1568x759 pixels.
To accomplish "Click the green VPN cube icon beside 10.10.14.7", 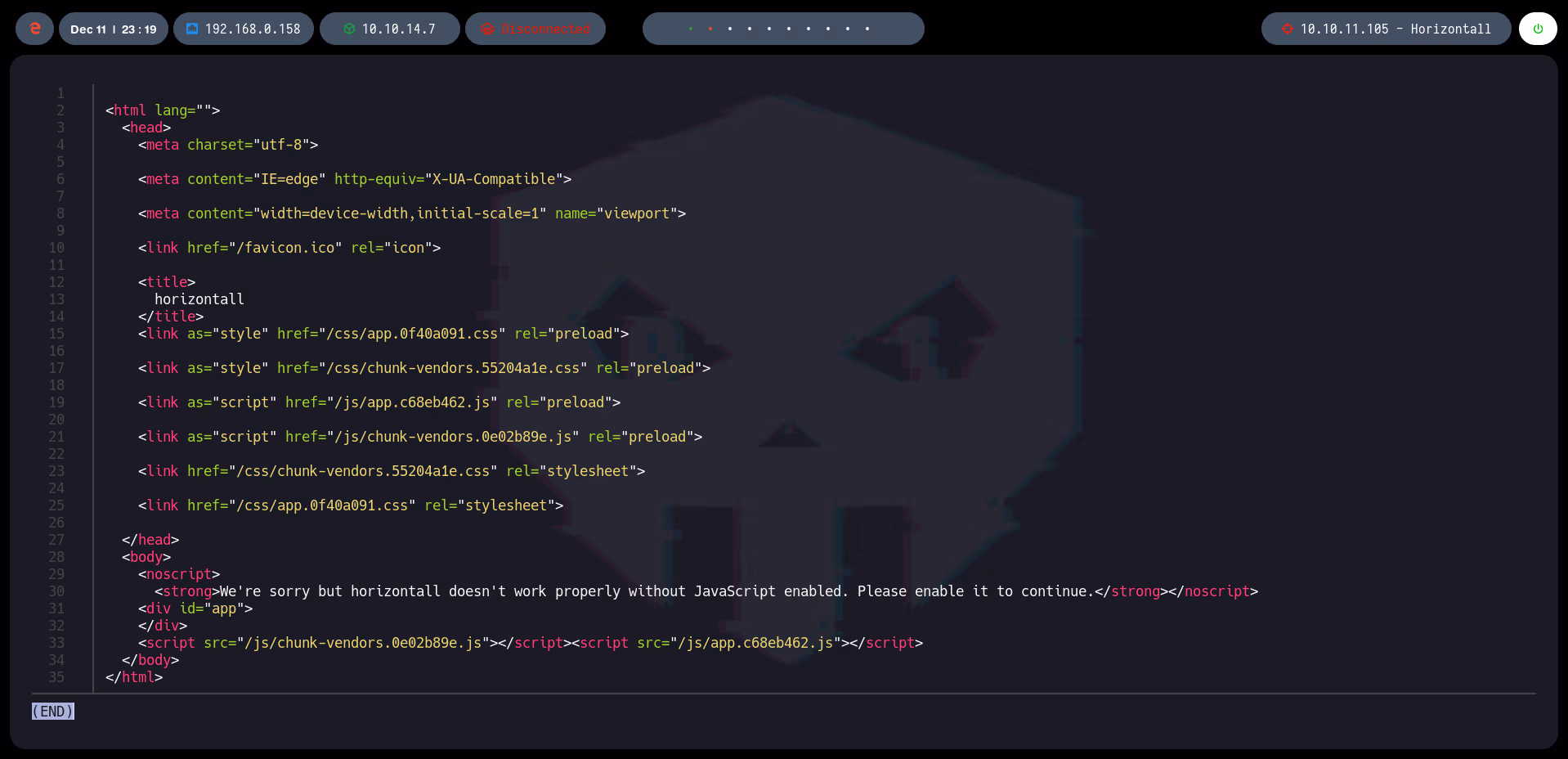I will tap(351, 29).
